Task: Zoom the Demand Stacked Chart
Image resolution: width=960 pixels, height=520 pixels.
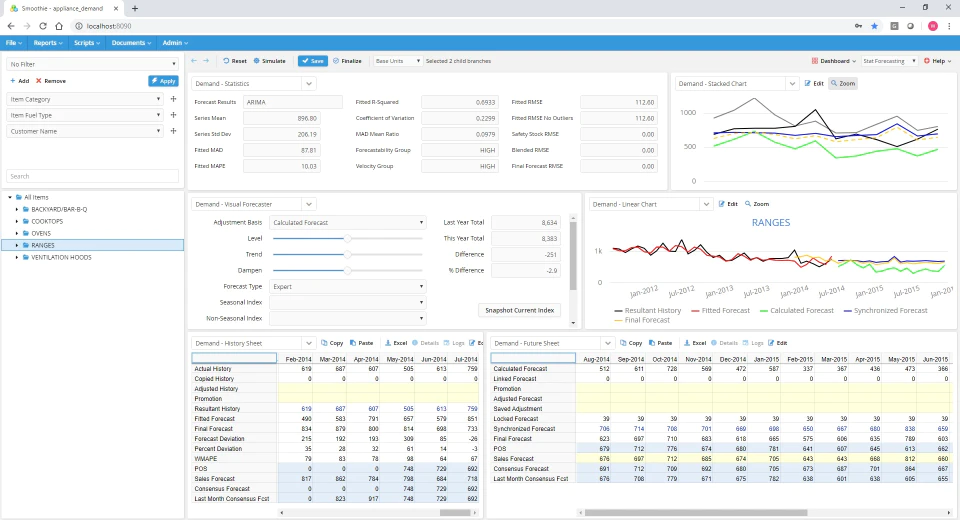Action: coord(843,83)
